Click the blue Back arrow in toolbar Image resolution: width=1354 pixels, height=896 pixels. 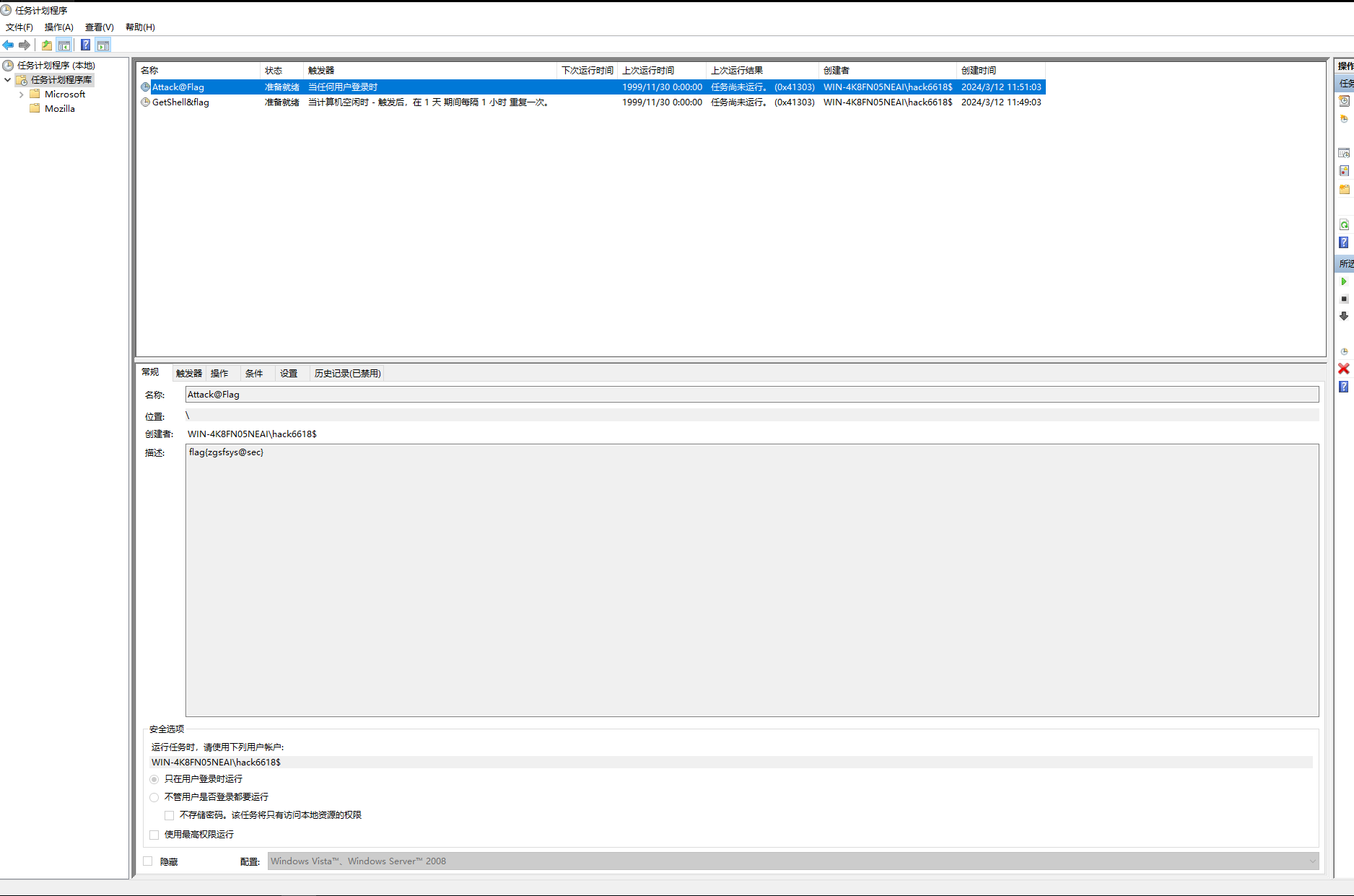point(9,45)
